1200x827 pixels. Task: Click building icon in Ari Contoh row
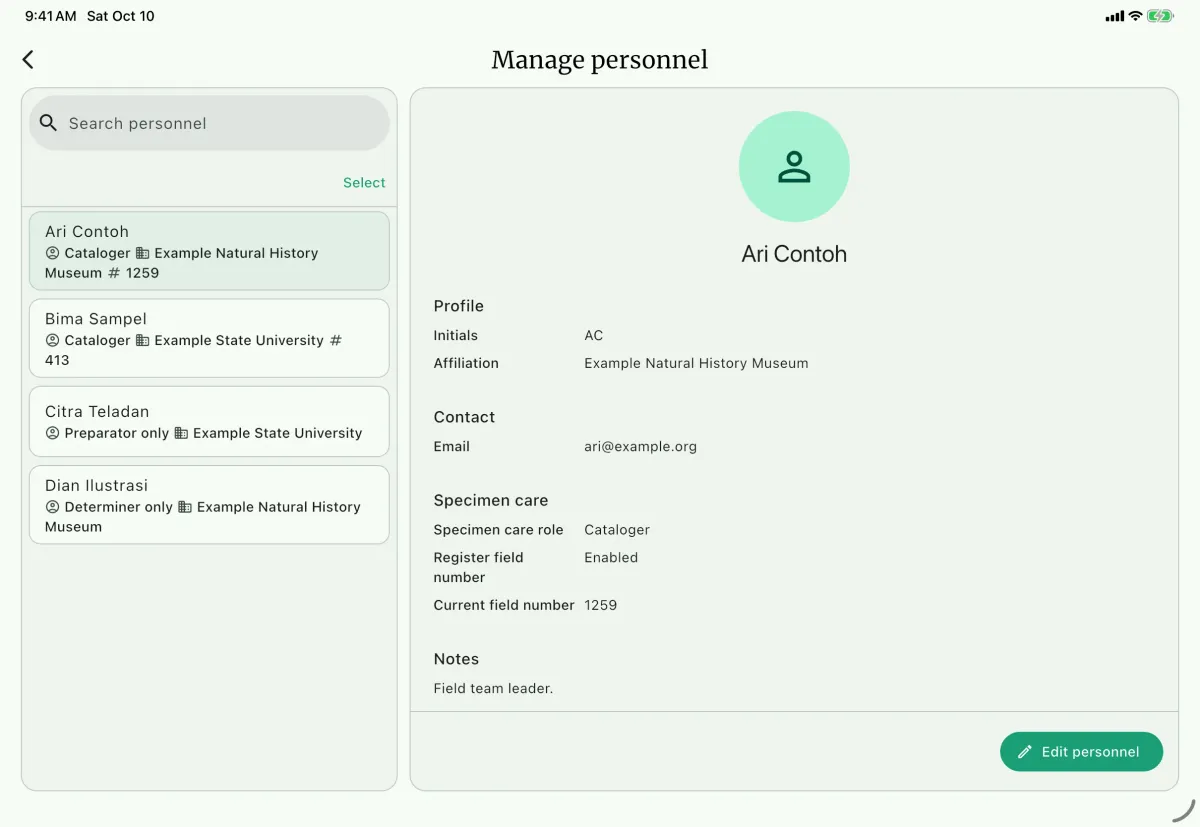tap(142, 253)
